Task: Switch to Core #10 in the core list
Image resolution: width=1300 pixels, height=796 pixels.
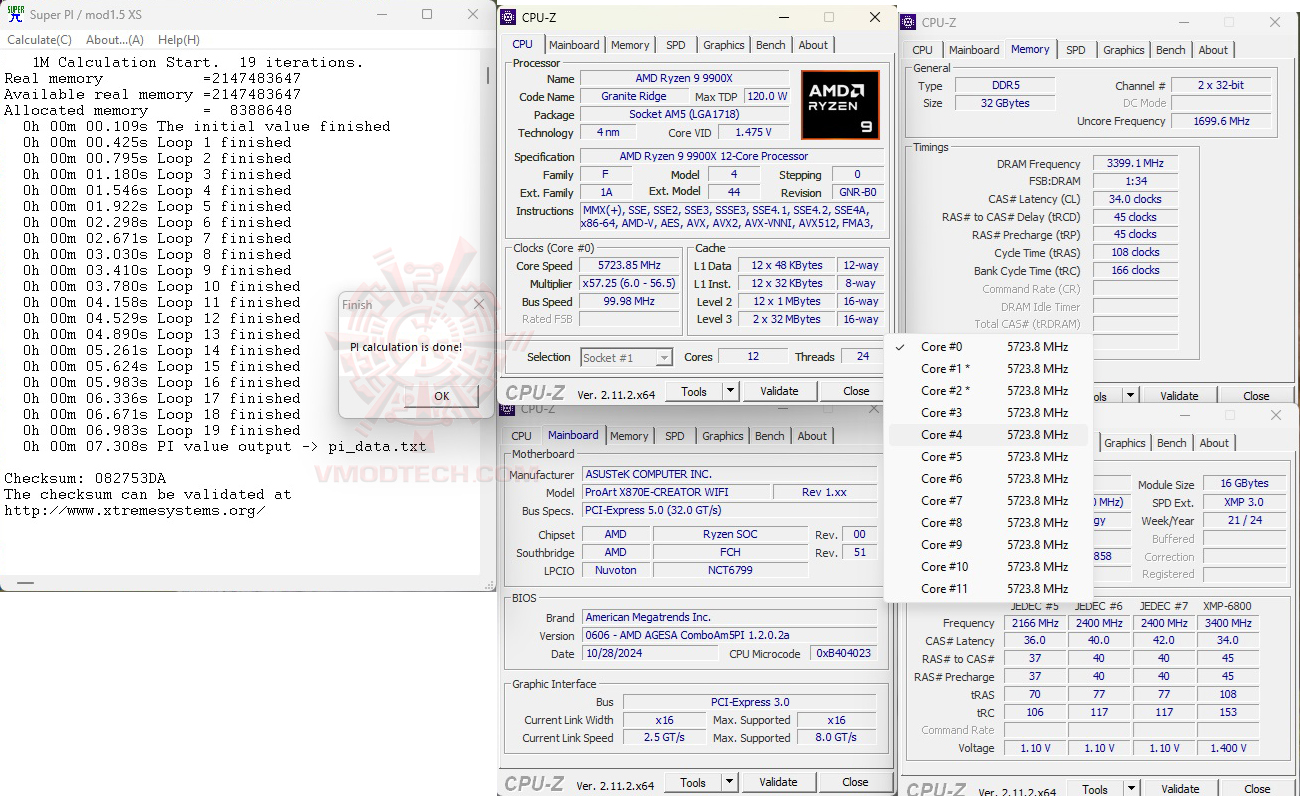Action: 986,567
